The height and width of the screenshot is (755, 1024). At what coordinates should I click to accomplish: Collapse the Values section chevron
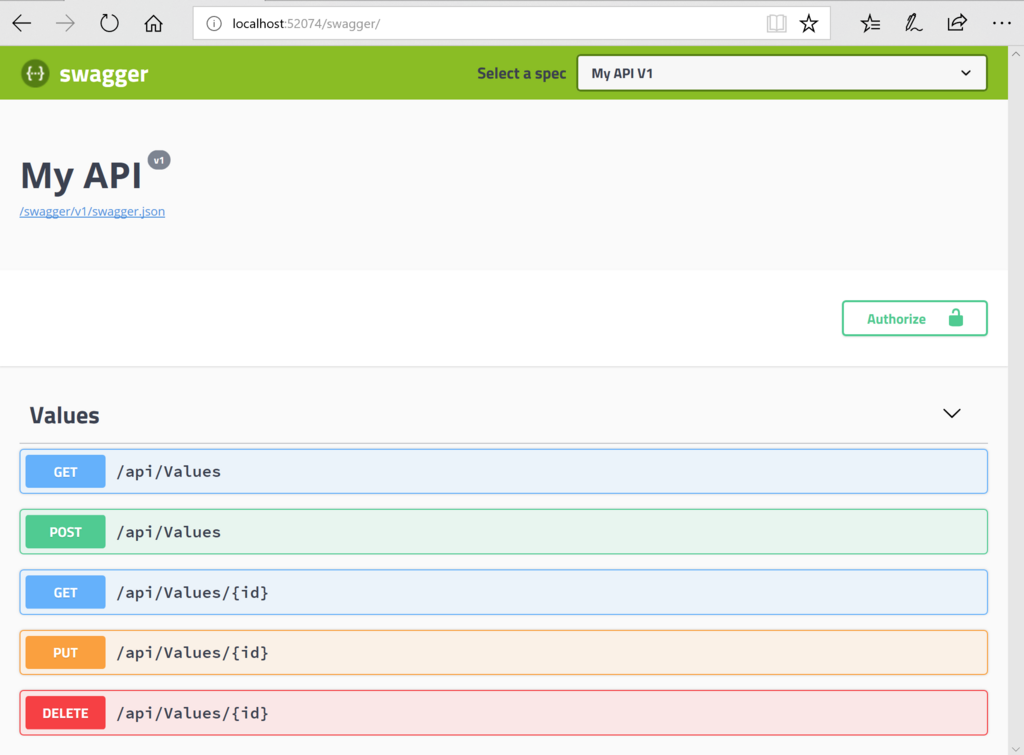click(x=952, y=413)
